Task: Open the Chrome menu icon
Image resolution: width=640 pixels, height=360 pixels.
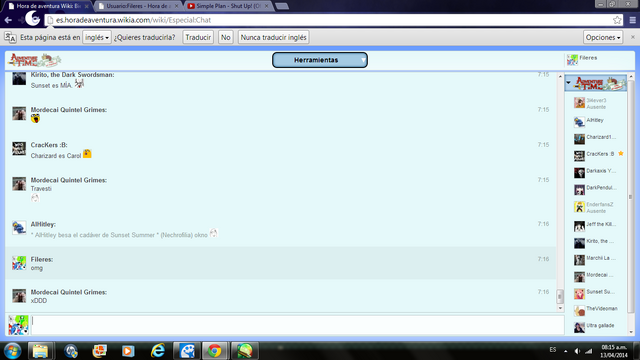Action: click(632, 20)
